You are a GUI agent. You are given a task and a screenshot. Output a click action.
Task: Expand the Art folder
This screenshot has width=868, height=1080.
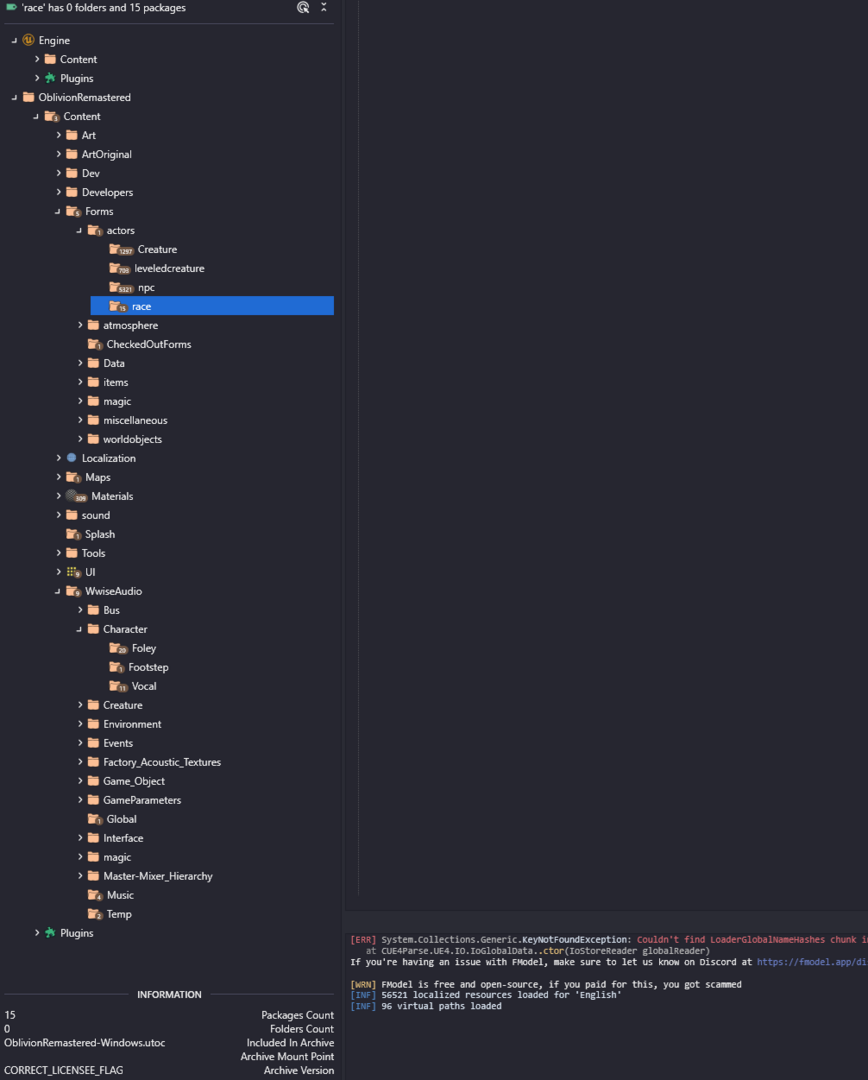click(59, 135)
